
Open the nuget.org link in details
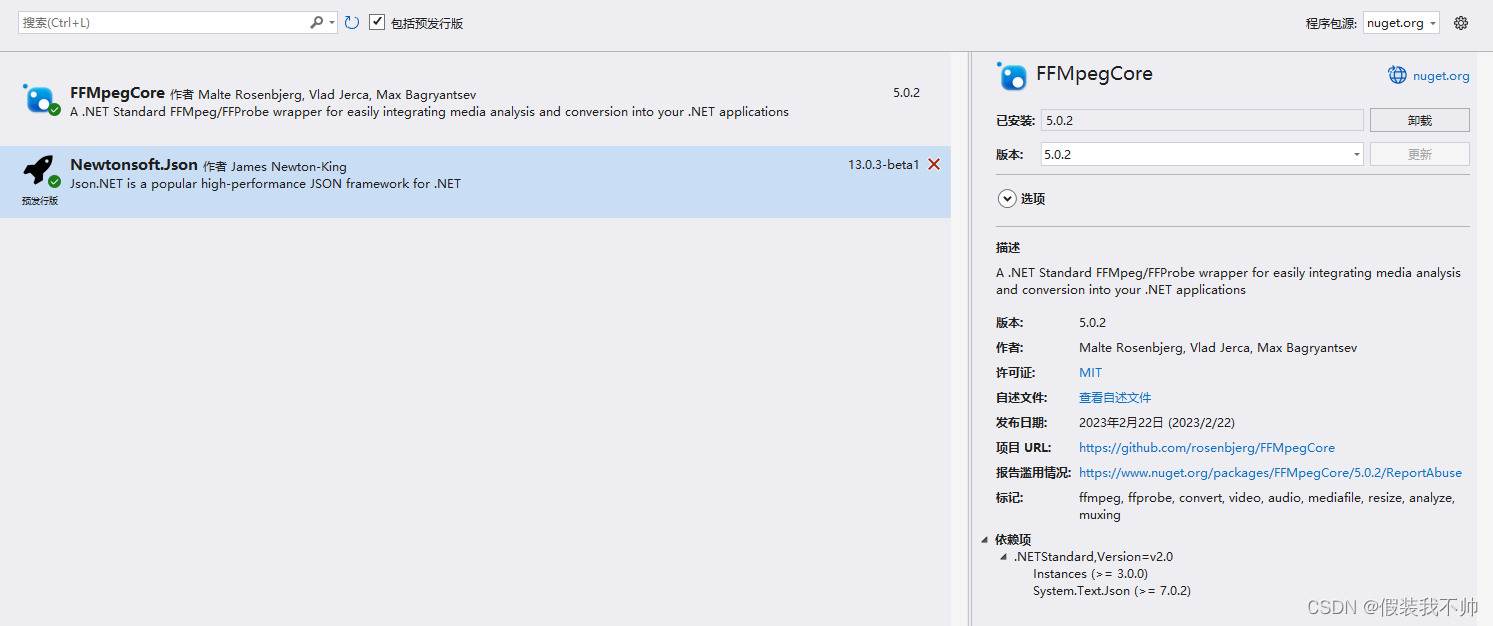[x=1441, y=76]
